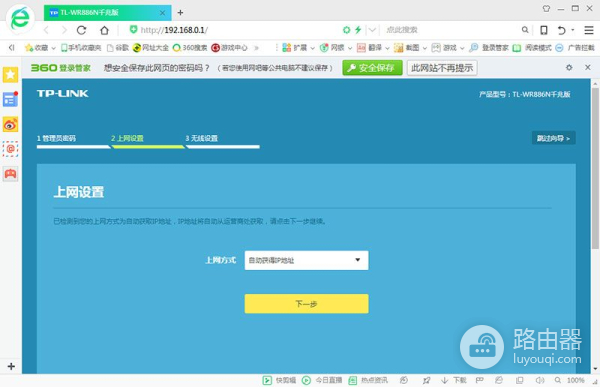The height and width of the screenshot is (387, 600).
Task: Click 此网站不再提示 button
Action: [442, 68]
